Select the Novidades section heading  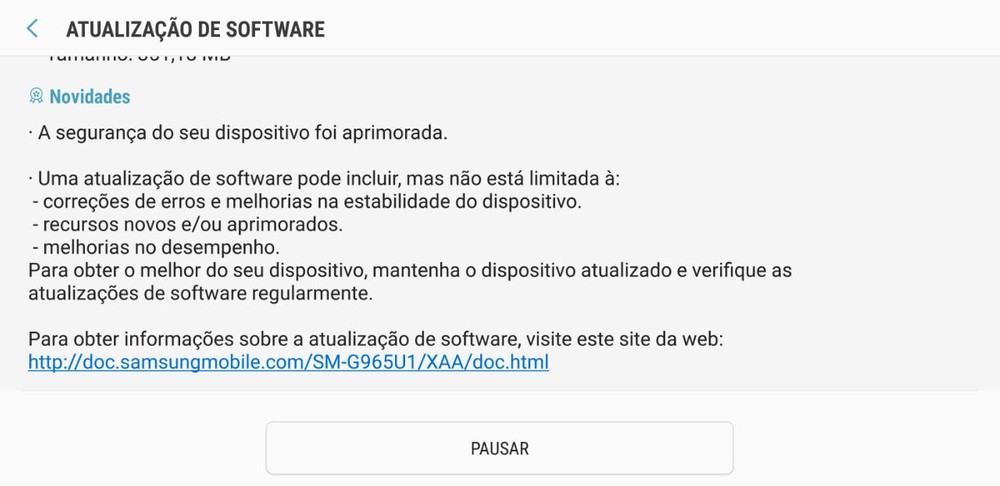coord(90,96)
